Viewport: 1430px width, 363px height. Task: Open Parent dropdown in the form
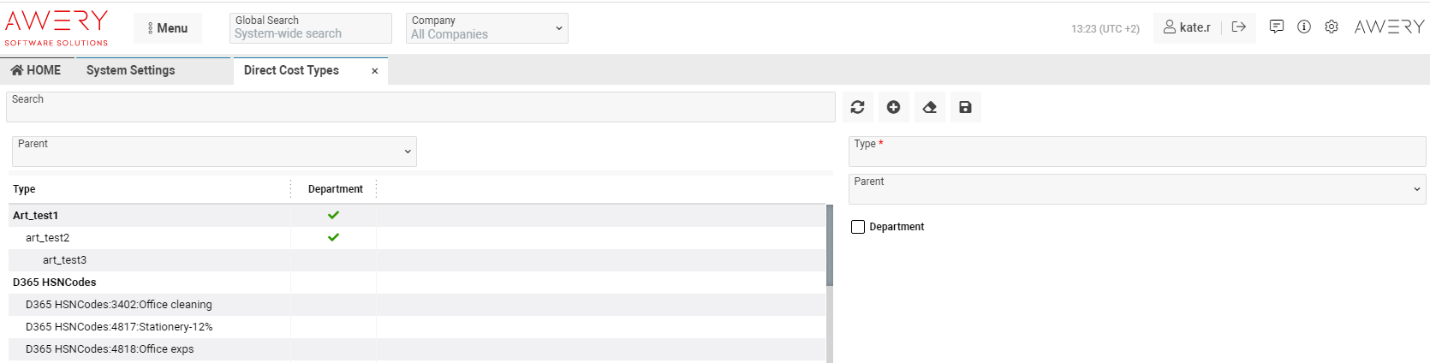point(1137,189)
